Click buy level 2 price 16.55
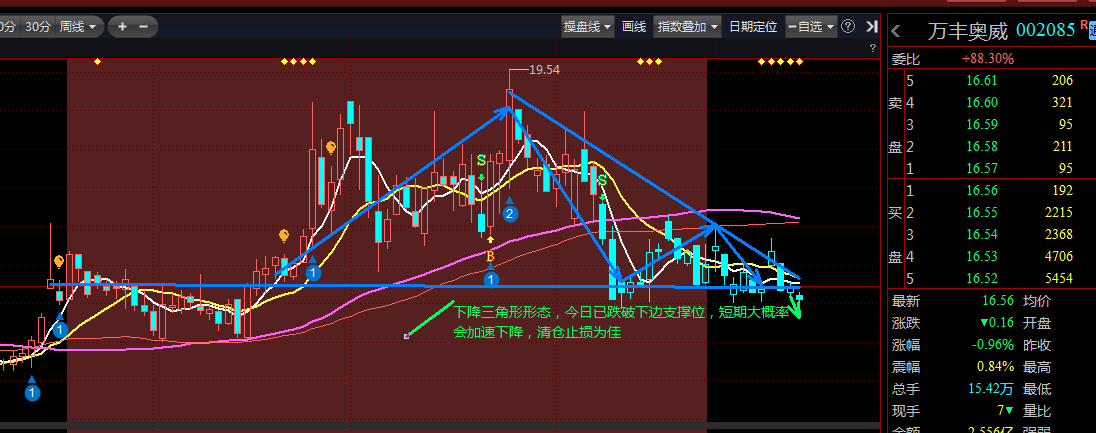This screenshot has height=433, width=1096. pos(981,212)
